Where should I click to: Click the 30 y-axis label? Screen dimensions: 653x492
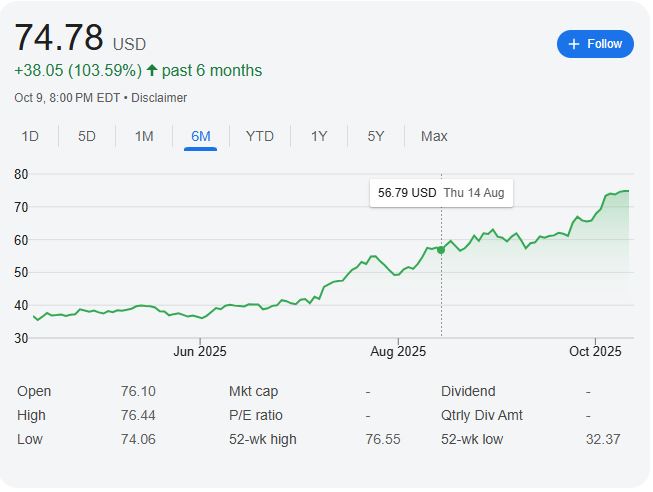click(21, 338)
